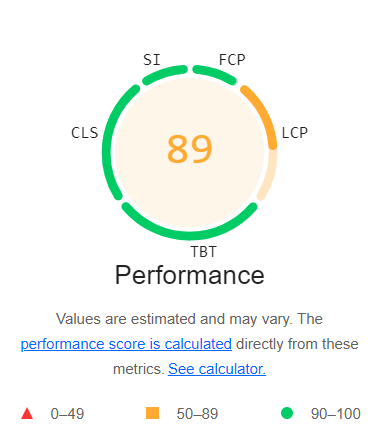Screen dimensions: 380x438
Task: Click the LCP metric label
Action: [x=295, y=133]
